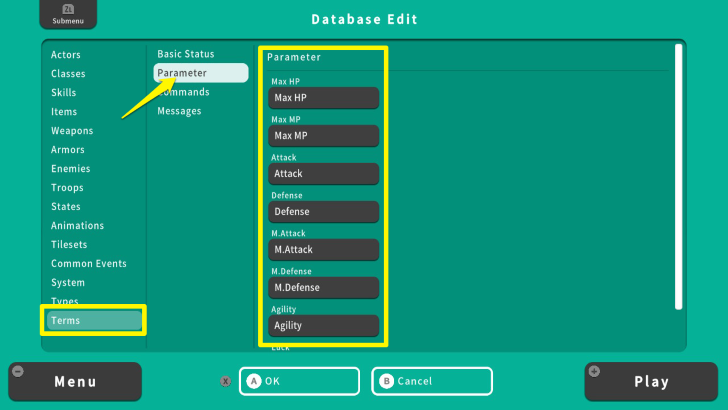Viewport: 728px width, 410px height.
Task: Edit the Defense term field
Action: tap(324, 212)
